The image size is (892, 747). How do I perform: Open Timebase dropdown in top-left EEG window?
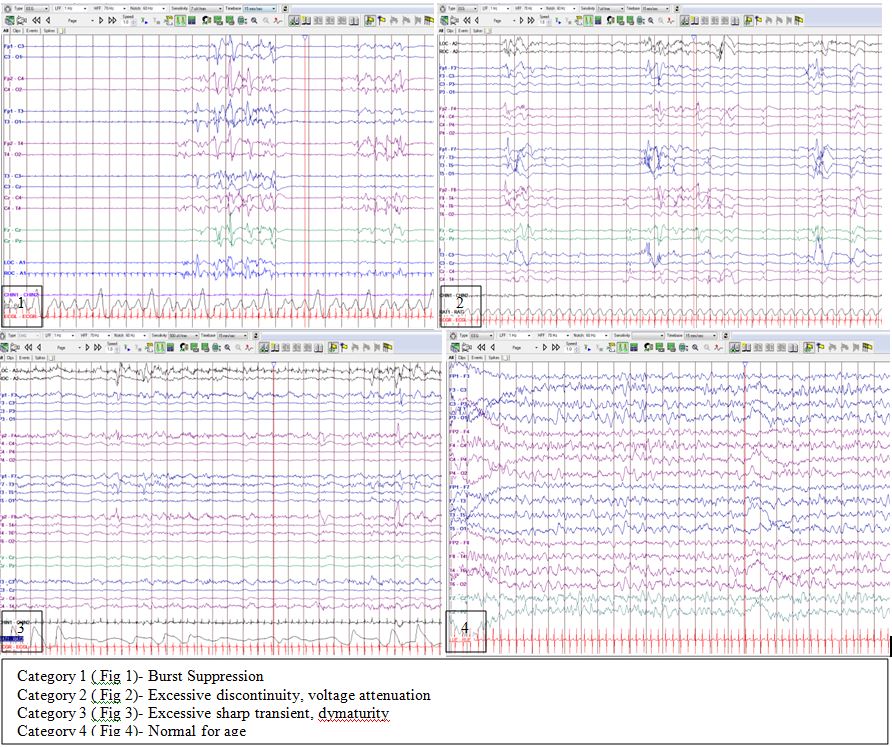click(272, 8)
